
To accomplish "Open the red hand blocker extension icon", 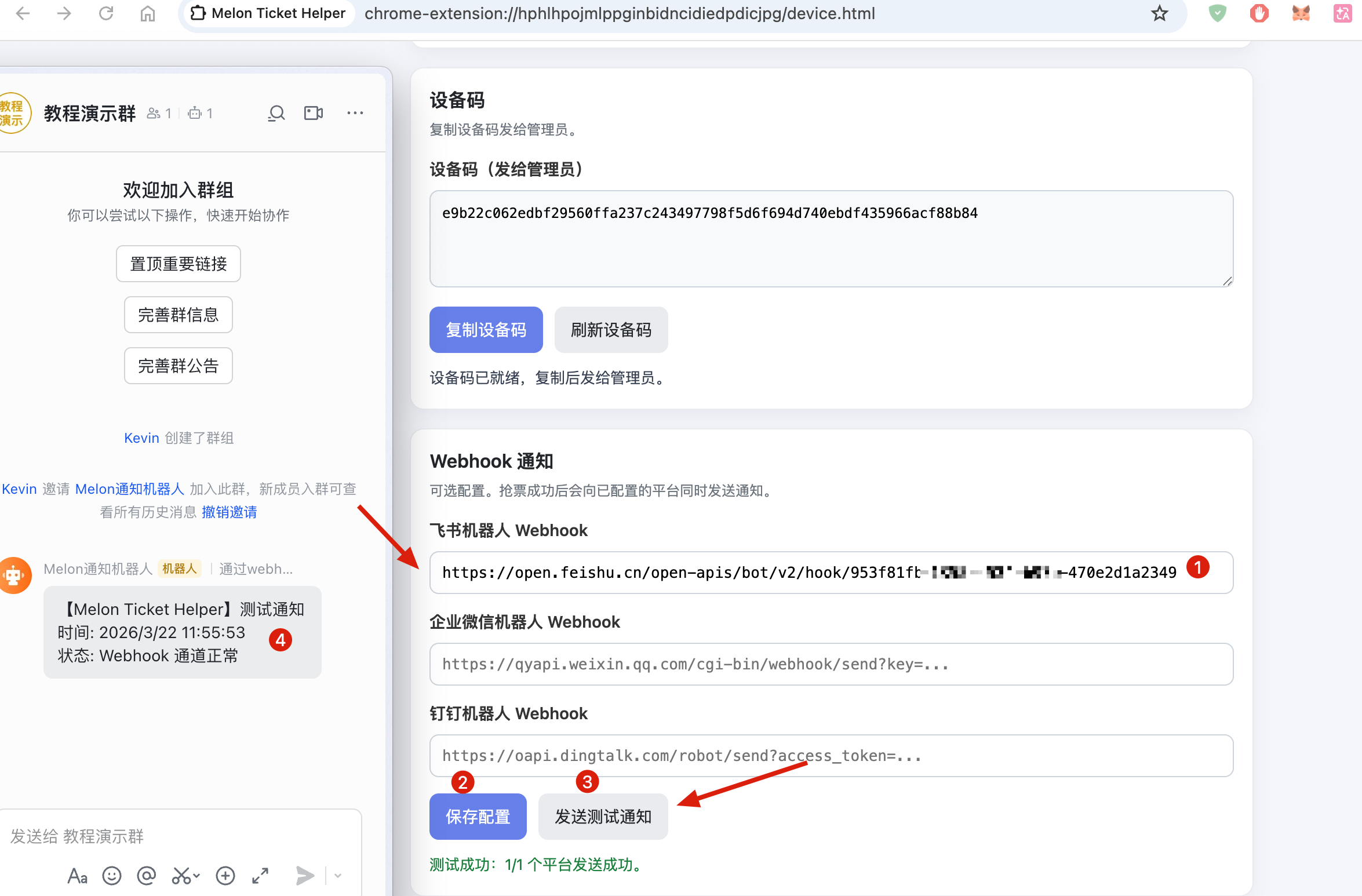I will [1259, 13].
